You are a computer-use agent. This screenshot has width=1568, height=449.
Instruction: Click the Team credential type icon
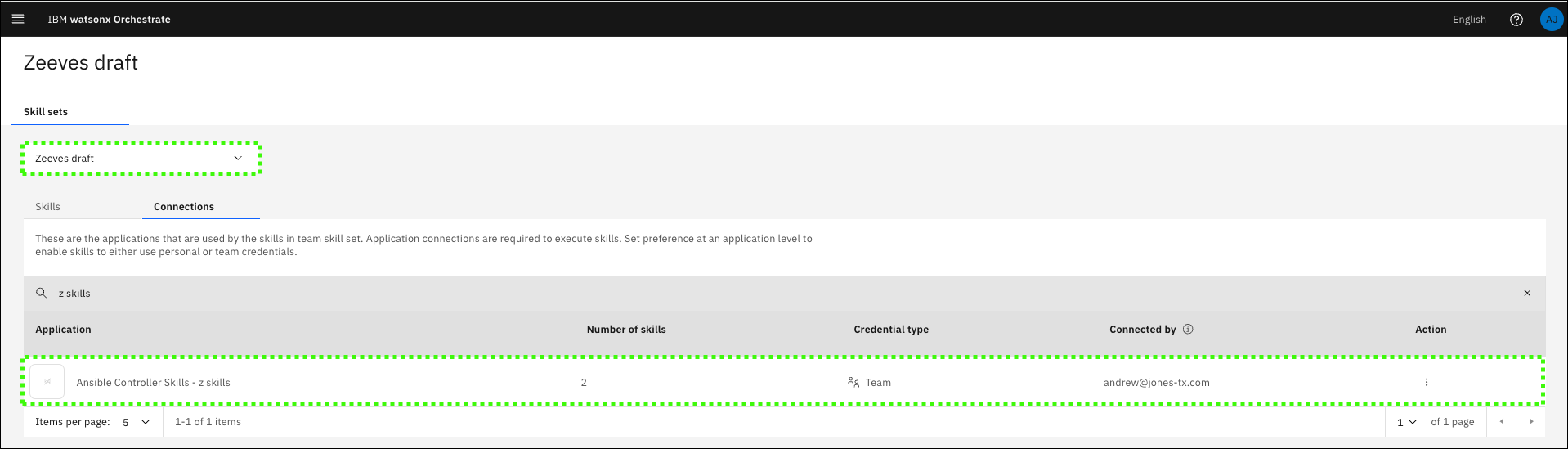(x=853, y=382)
